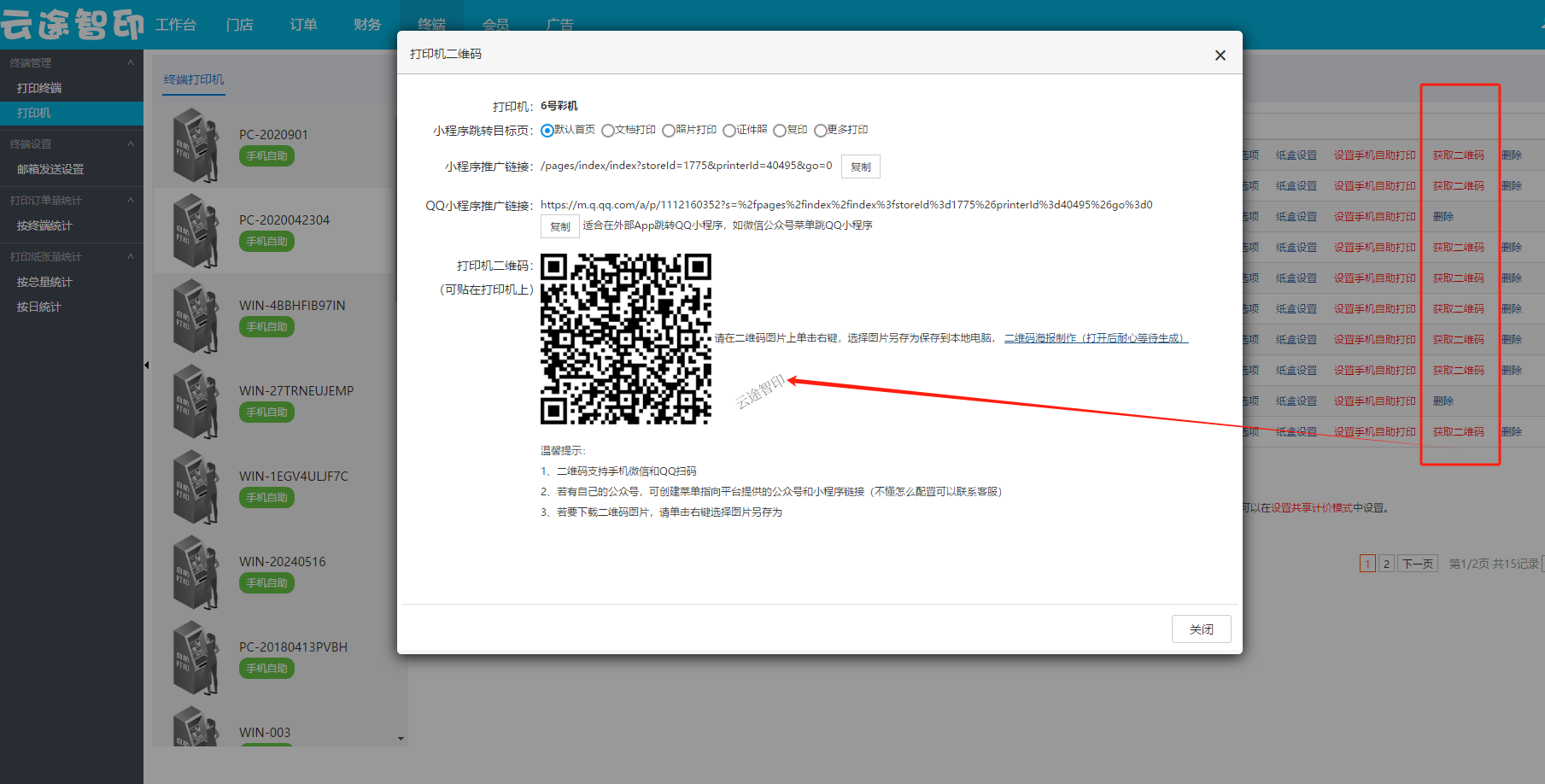
Task: Select the WIN-003 terminal name
Action: point(265,733)
